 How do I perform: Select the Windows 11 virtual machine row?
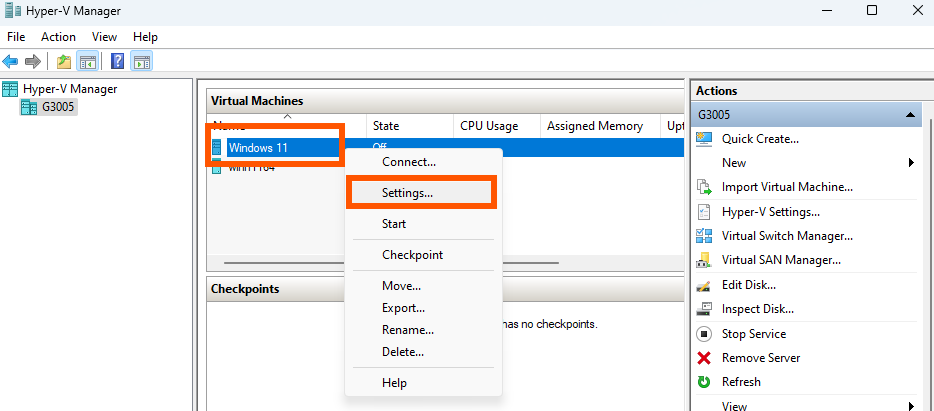447,147
